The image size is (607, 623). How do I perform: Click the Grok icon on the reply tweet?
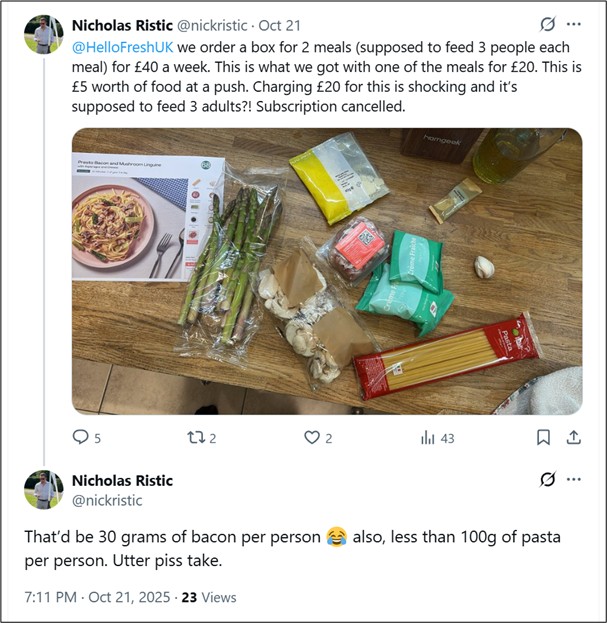coord(547,480)
